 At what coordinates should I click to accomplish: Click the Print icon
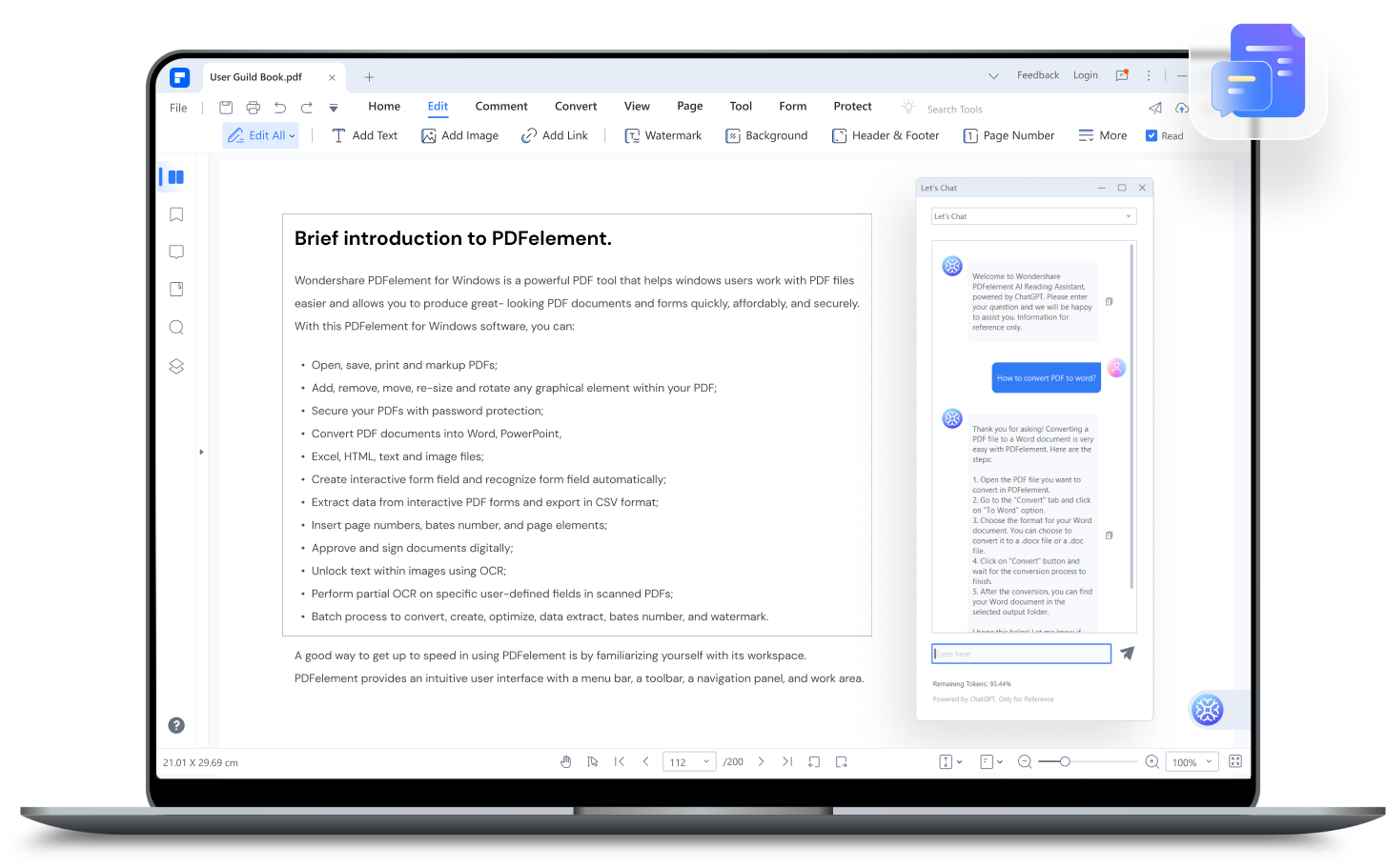click(x=253, y=108)
